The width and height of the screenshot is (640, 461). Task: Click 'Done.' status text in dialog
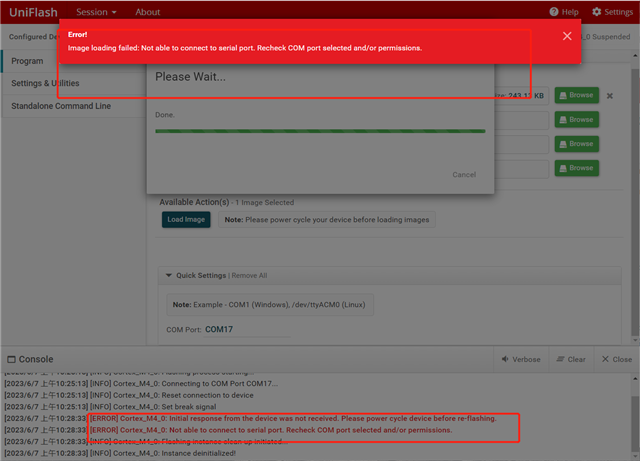165,115
